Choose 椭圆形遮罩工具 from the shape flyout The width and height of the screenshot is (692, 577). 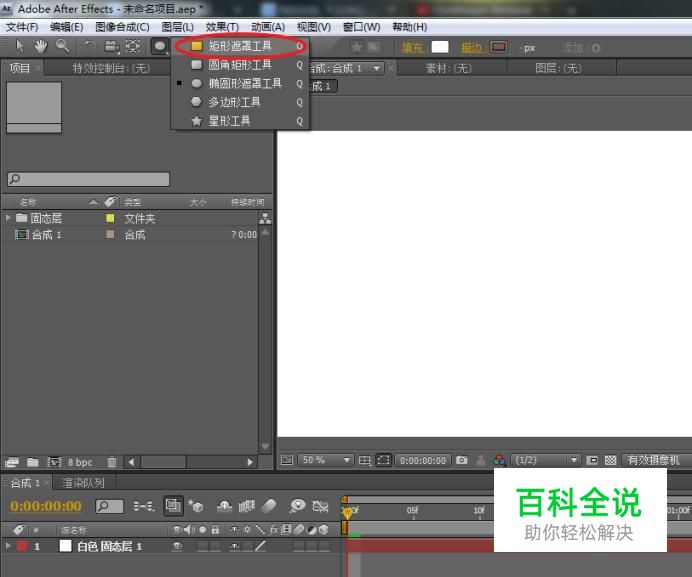click(240, 83)
